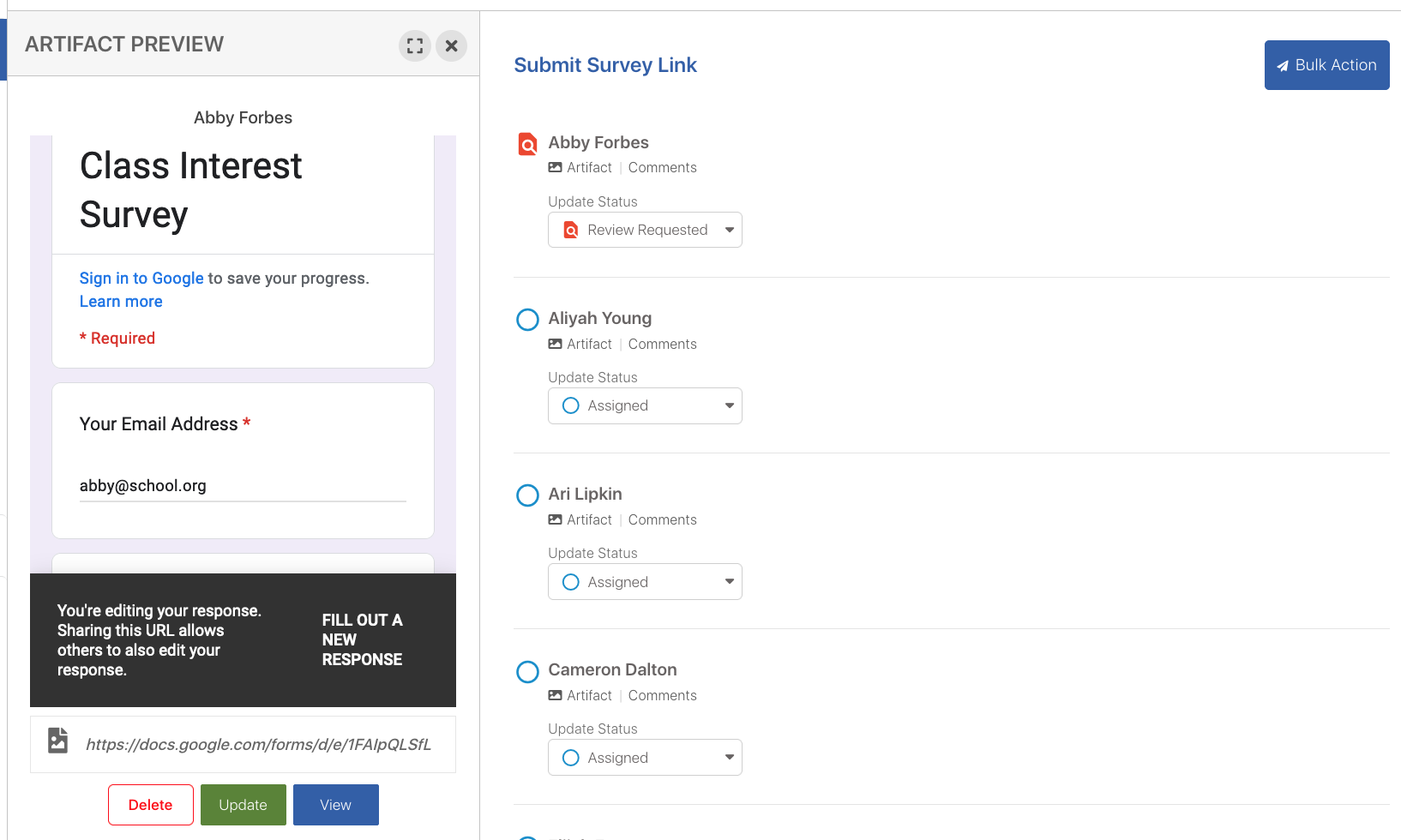The image size is (1401, 840).
Task: Click the email address field containing abby@school.org
Action: tap(243, 486)
